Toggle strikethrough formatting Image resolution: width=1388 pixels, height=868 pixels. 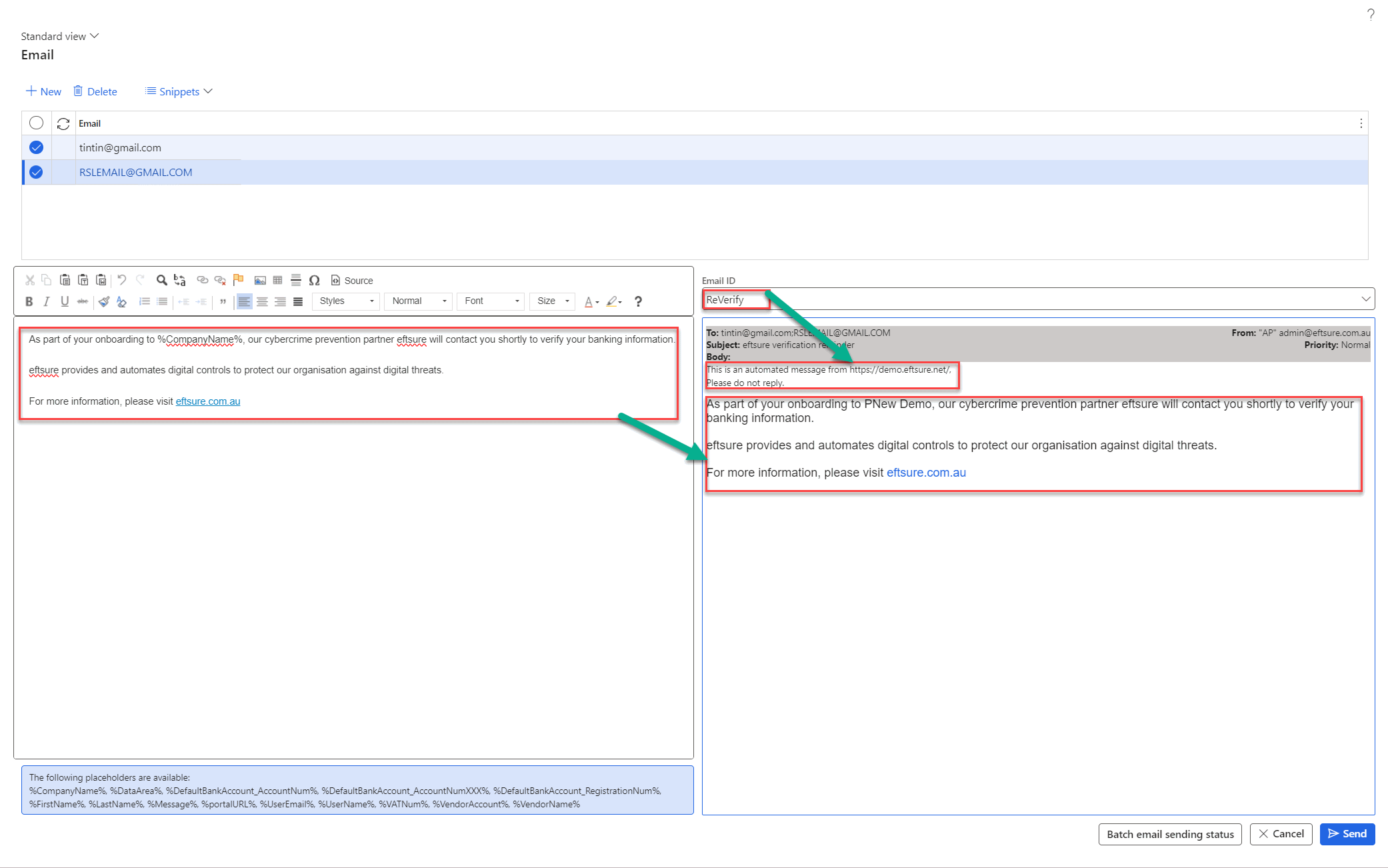click(x=82, y=301)
